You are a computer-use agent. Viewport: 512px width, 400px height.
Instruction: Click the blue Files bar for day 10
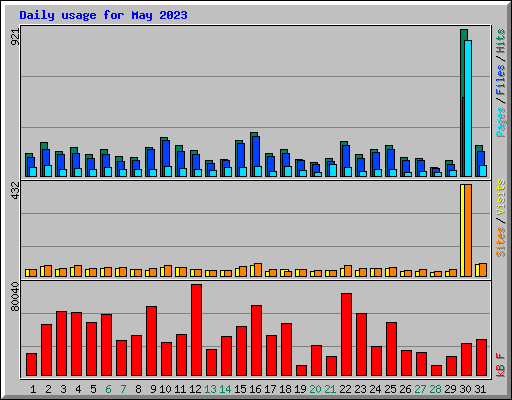click(x=166, y=153)
